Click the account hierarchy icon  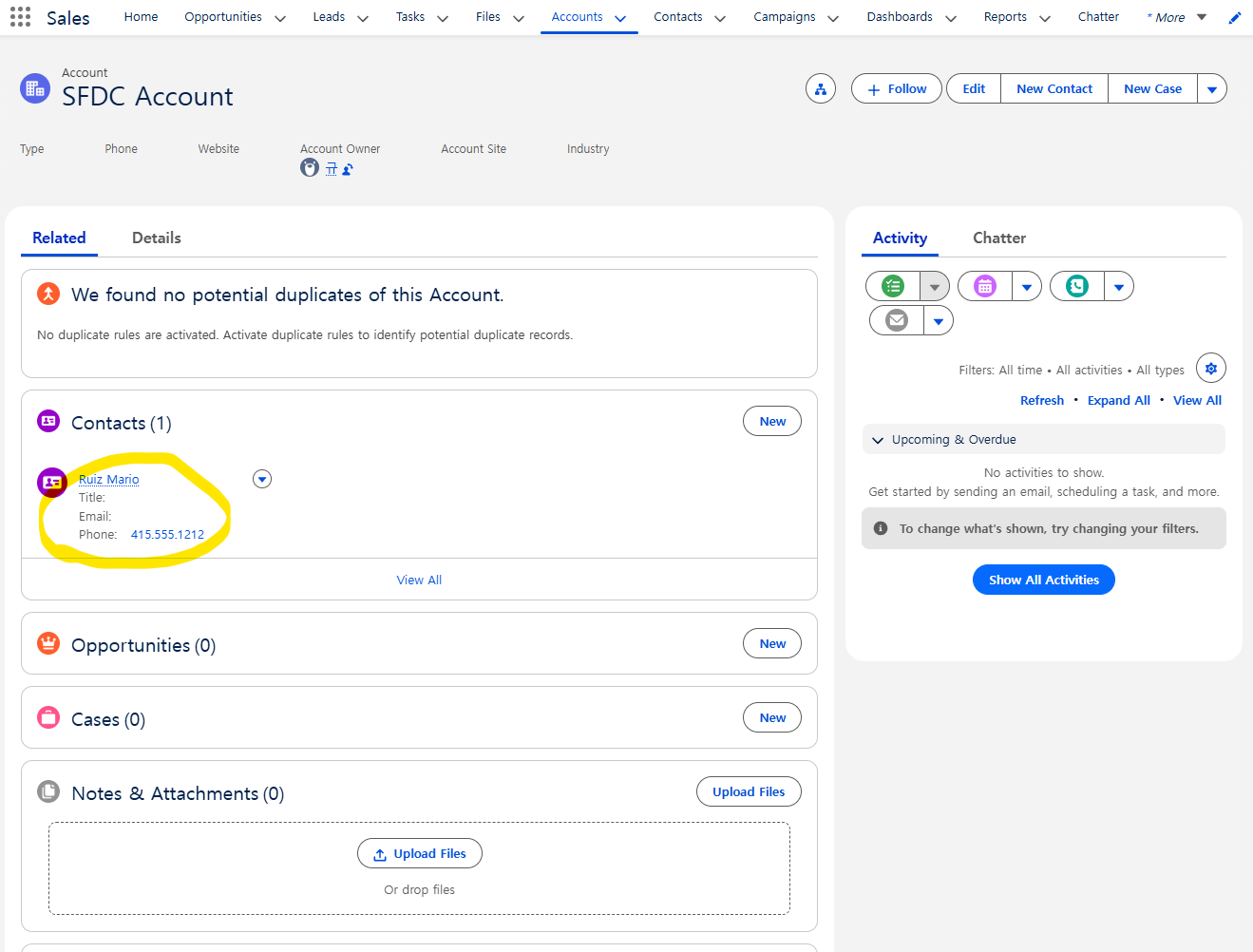820,89
